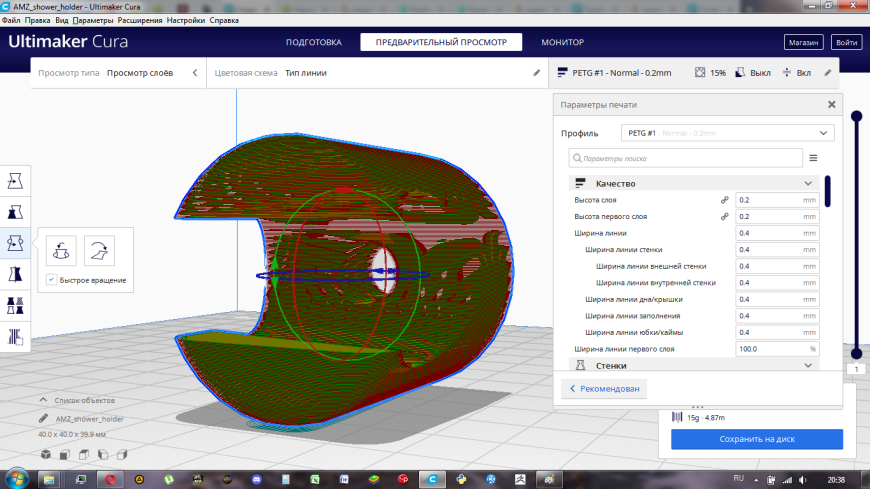This screenshot has width=870, height=489.
Task: Open the Расширения menu
Action: (140, 20)
